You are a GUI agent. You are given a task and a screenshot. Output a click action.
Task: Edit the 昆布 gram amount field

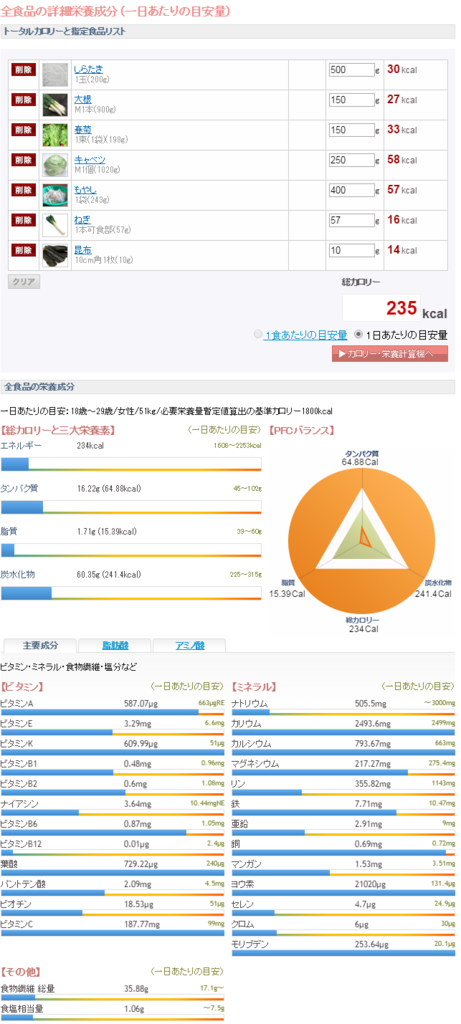pyautogui.click(x=351, y=250)
